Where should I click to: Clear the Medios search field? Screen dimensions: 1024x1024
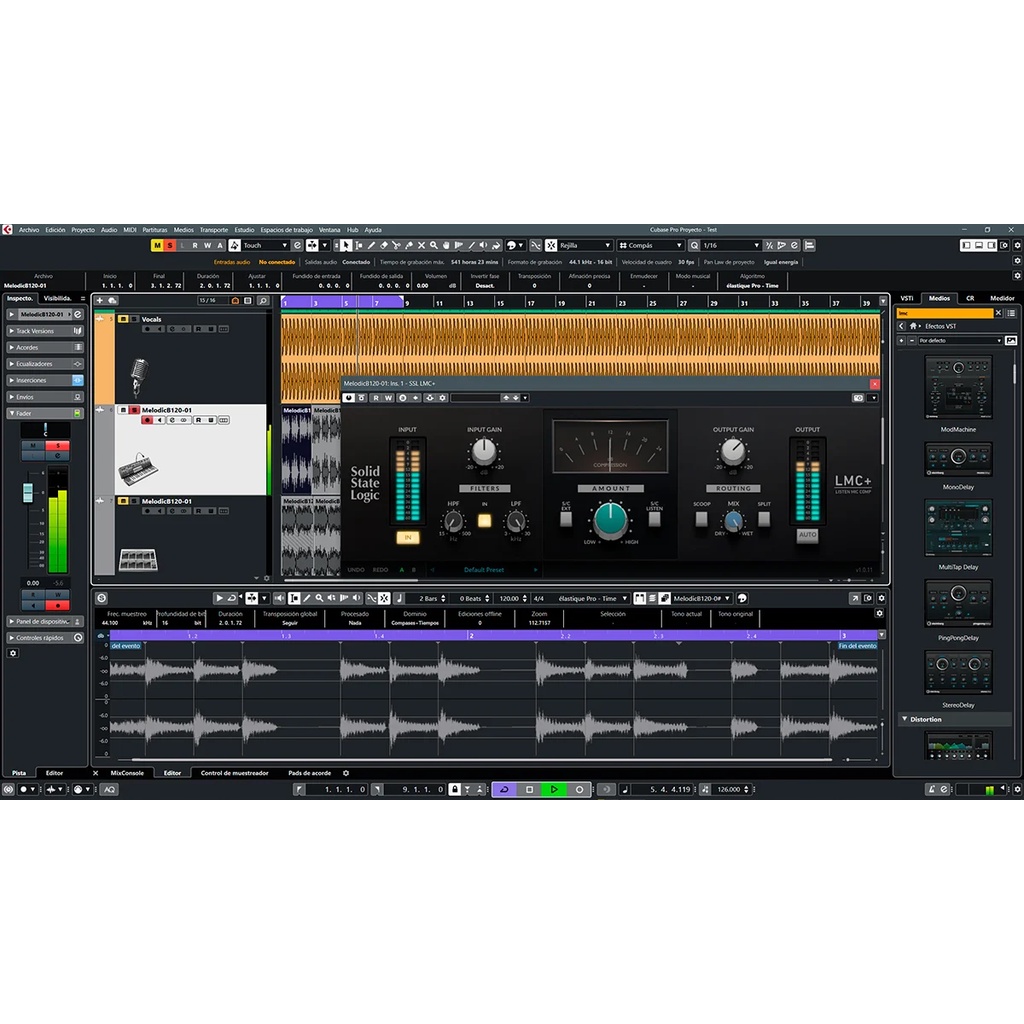pyautogui.click(x=998, y=313)
